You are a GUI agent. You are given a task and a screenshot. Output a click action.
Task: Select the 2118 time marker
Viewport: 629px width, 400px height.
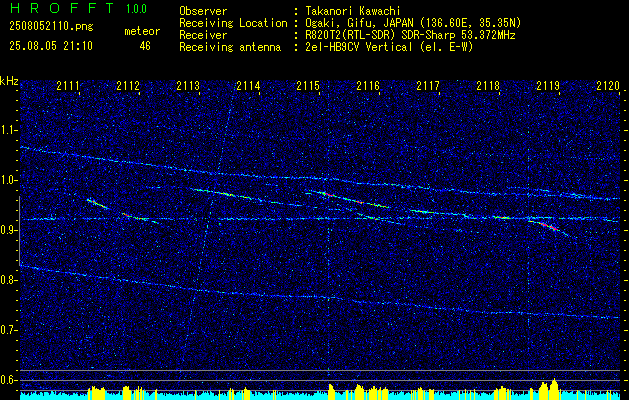488,85
